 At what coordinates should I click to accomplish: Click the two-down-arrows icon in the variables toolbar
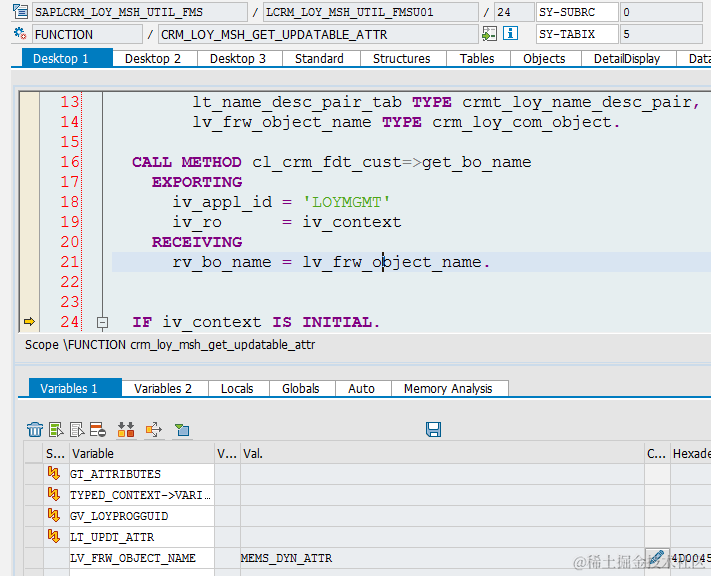coord(126,429)
